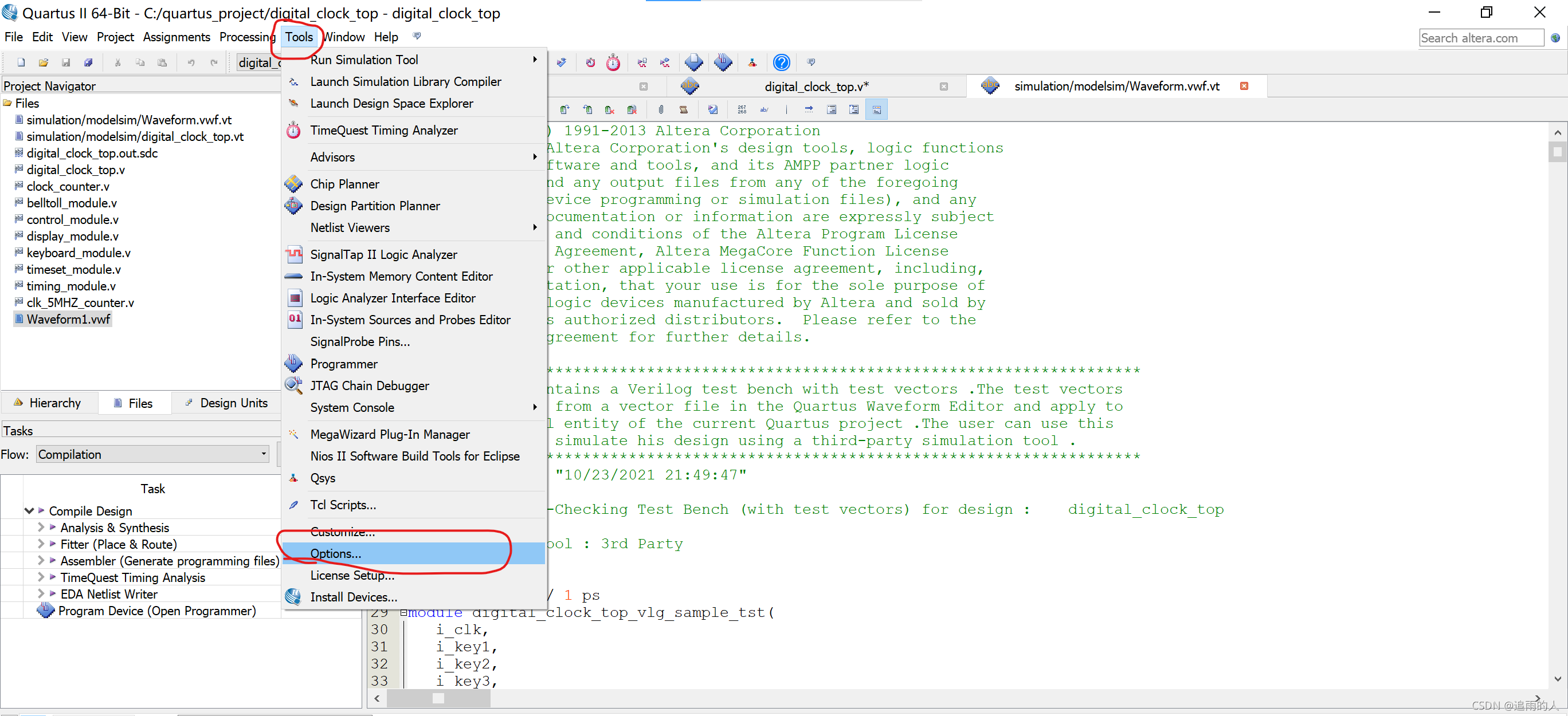
Task: Expand the Analysis & Synthesis task
Action: tap(41, 528)
